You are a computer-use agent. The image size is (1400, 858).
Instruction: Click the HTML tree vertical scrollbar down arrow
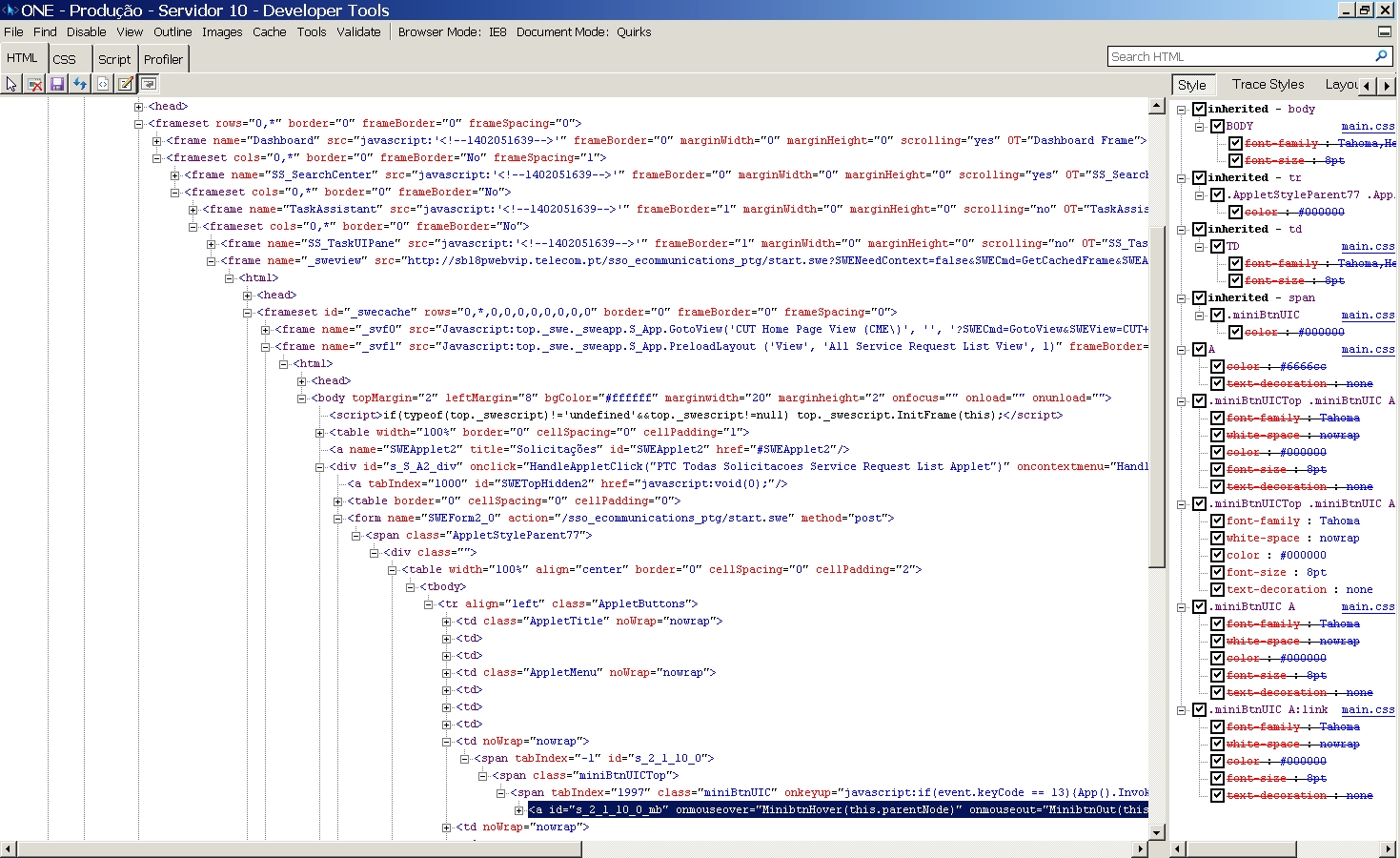pyautogui.click(x=1157, y=832)
